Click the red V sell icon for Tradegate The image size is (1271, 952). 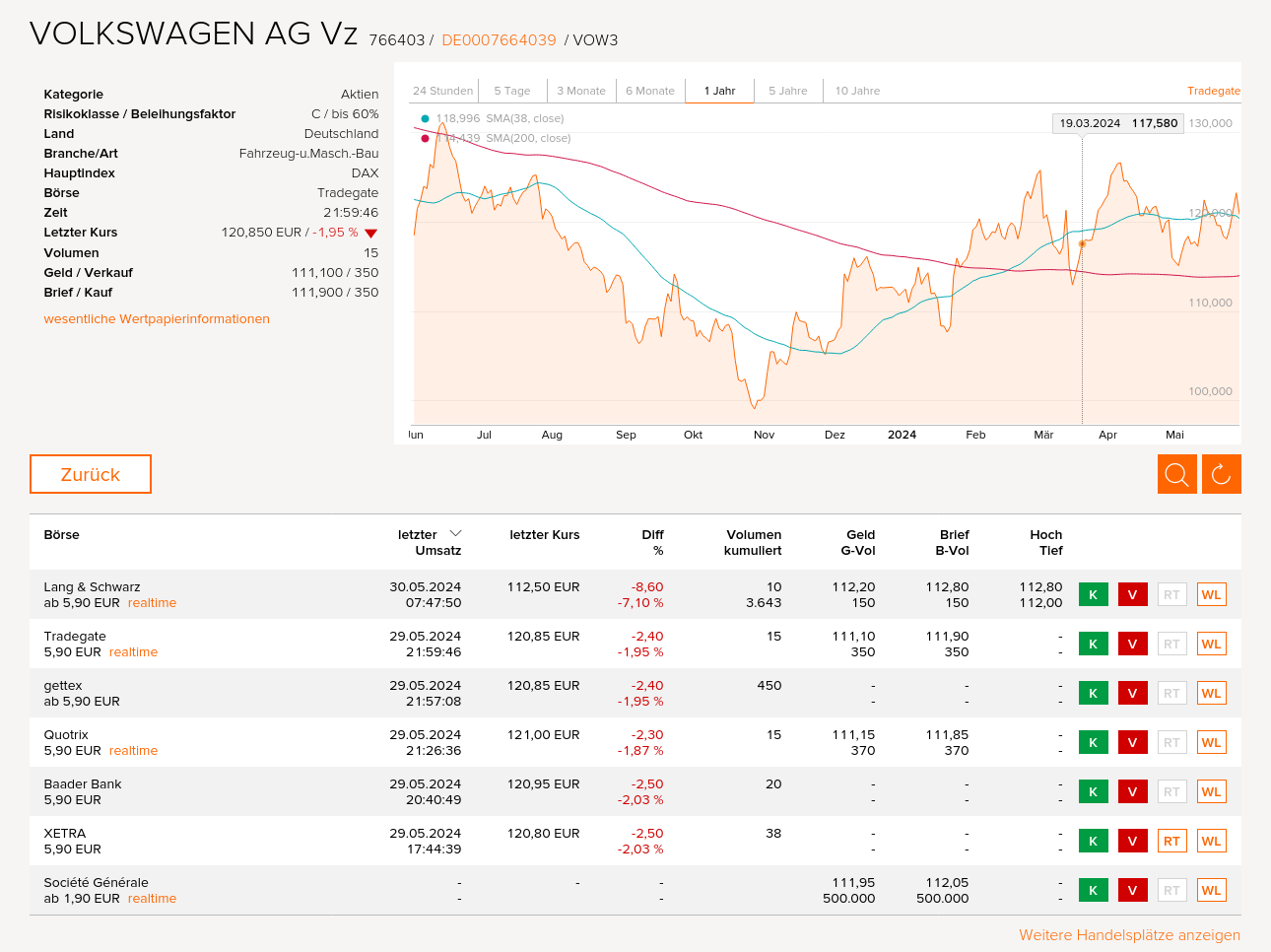pyautogui.click(x=1132, y=644)
